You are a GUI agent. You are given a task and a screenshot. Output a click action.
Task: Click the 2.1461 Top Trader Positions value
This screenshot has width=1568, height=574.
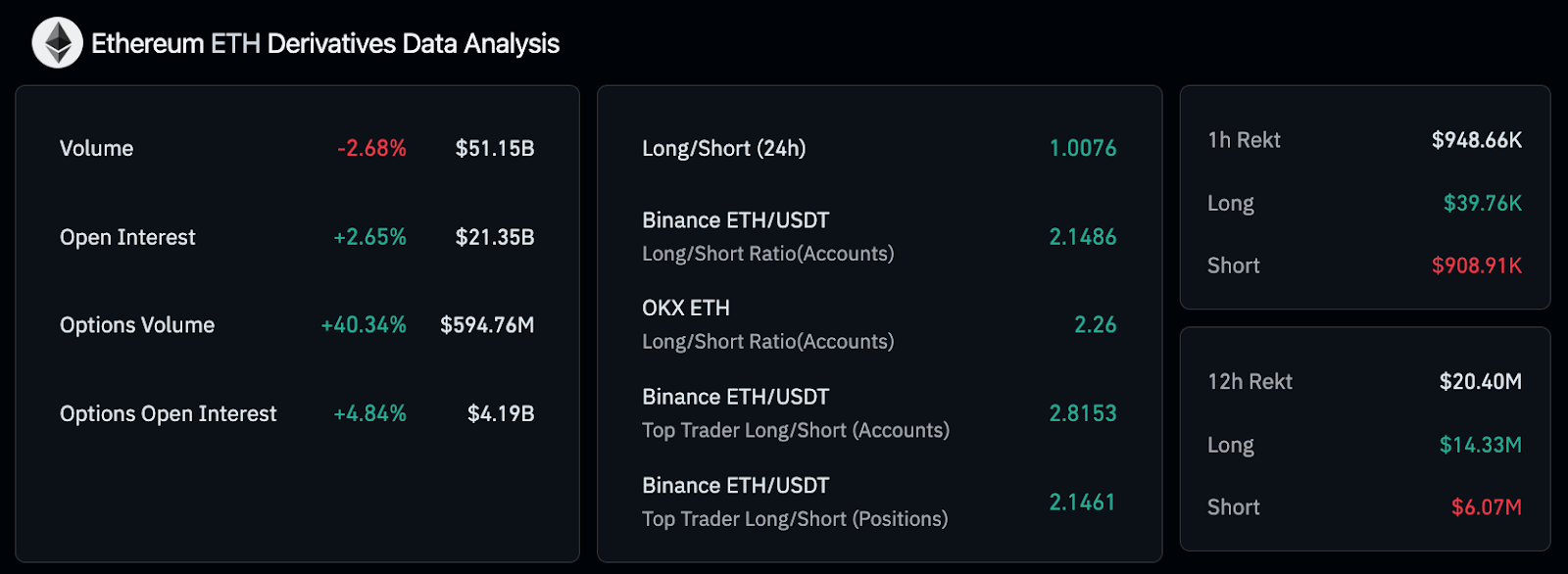[1082, 502]
